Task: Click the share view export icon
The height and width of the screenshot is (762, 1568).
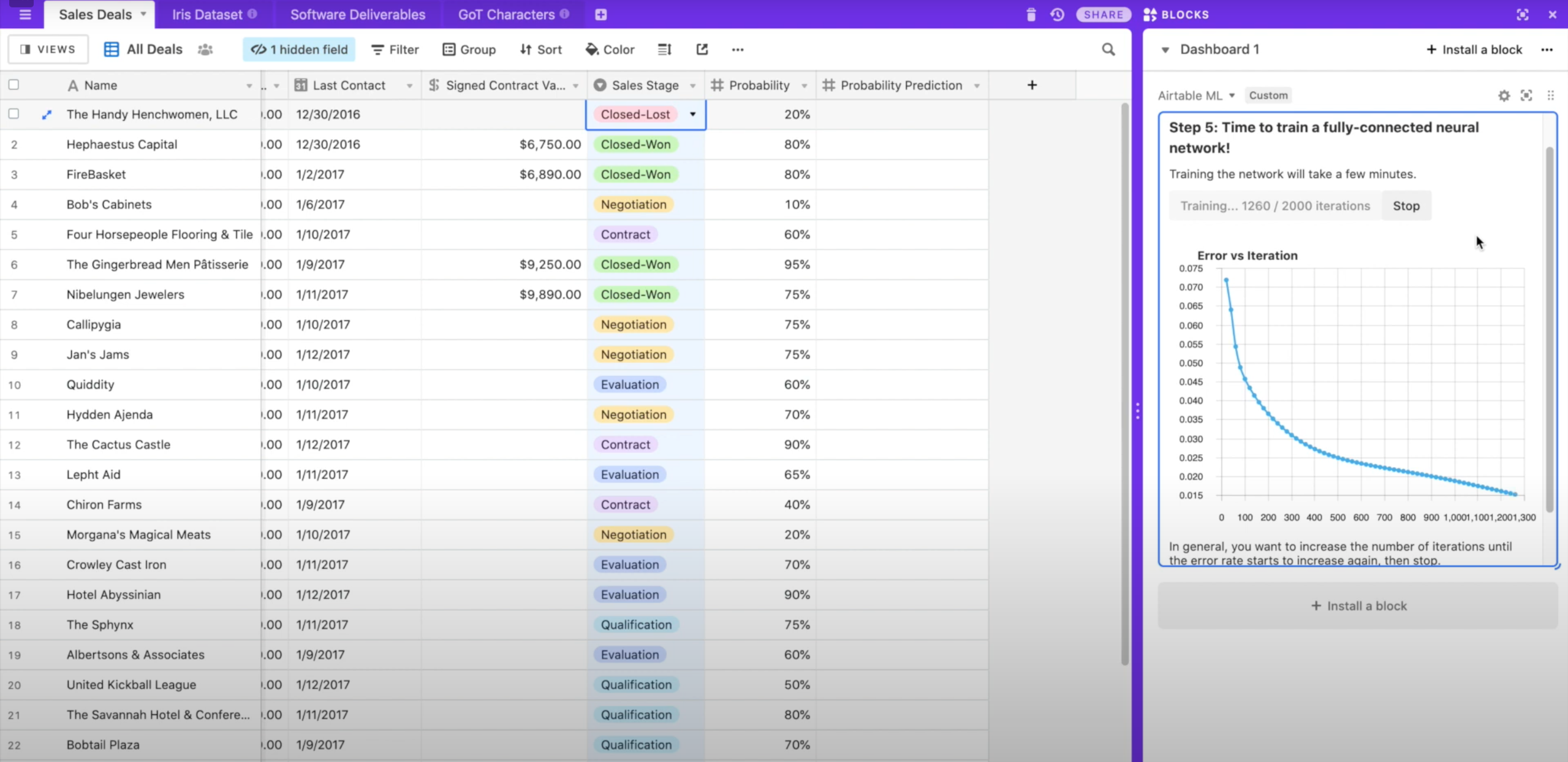Action: tap(702, 50)
